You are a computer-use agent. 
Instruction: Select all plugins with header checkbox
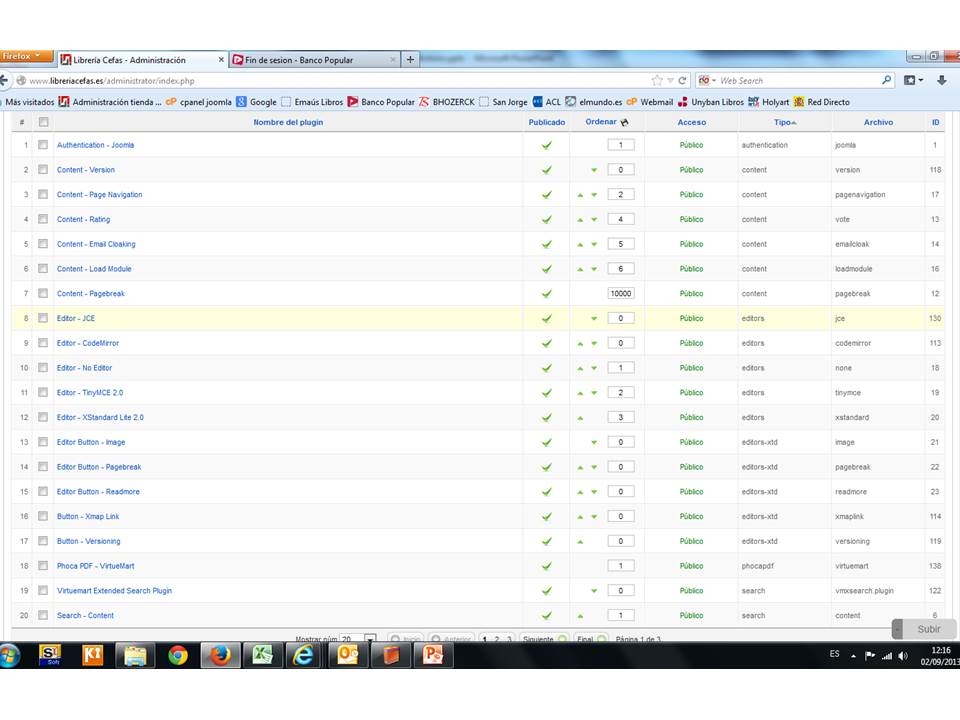pos(43,122)
